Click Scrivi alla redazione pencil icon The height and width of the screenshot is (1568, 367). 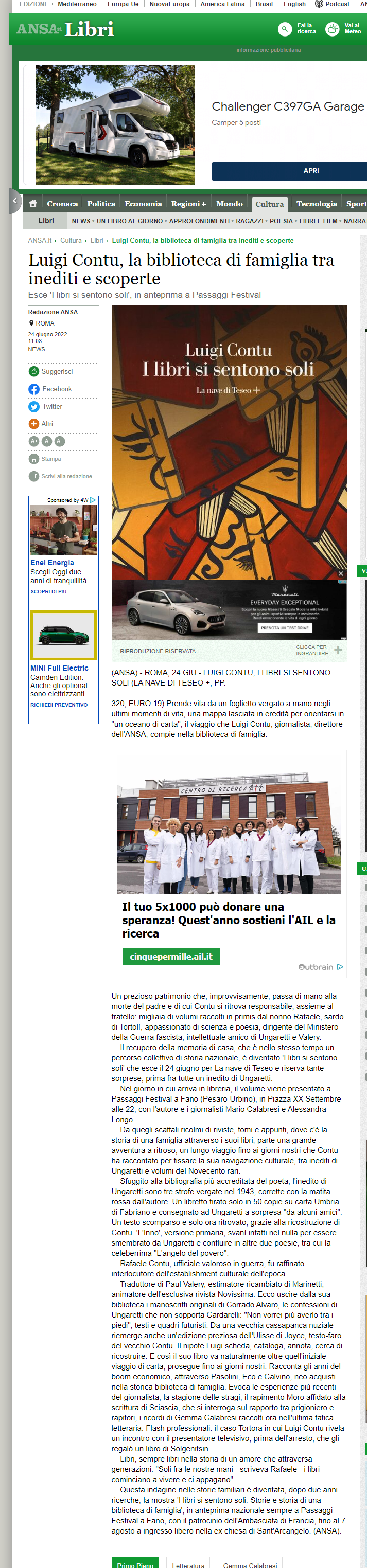click(x=33, y=476)
